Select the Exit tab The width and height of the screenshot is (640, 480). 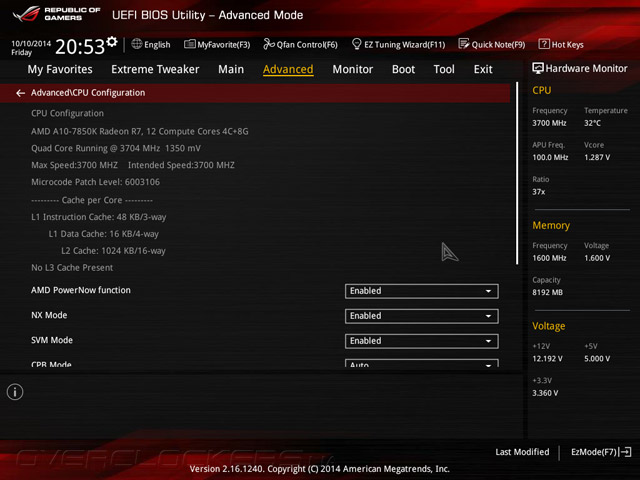(483, 69)
